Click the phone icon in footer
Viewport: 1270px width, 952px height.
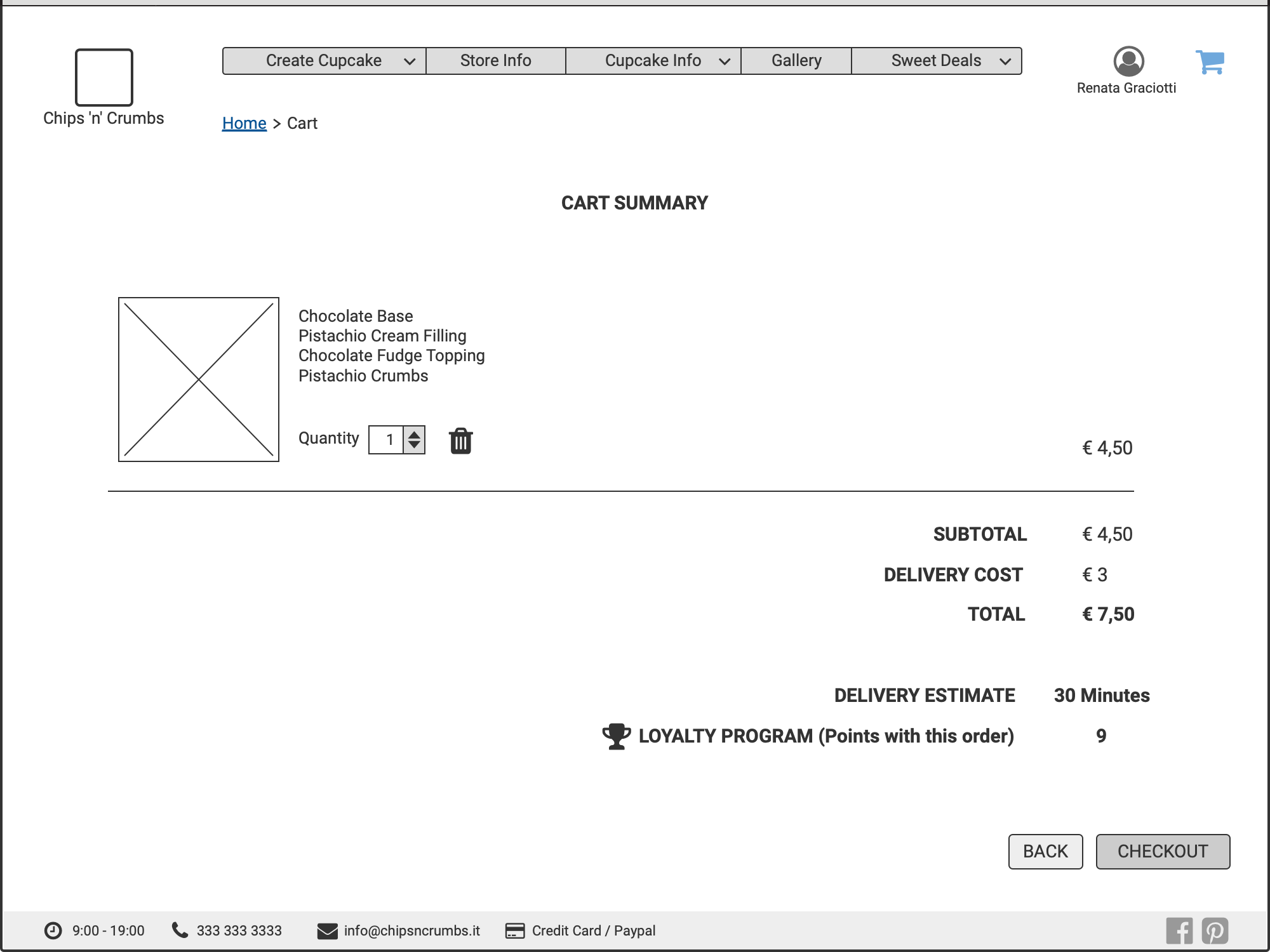tap(180, 930)
